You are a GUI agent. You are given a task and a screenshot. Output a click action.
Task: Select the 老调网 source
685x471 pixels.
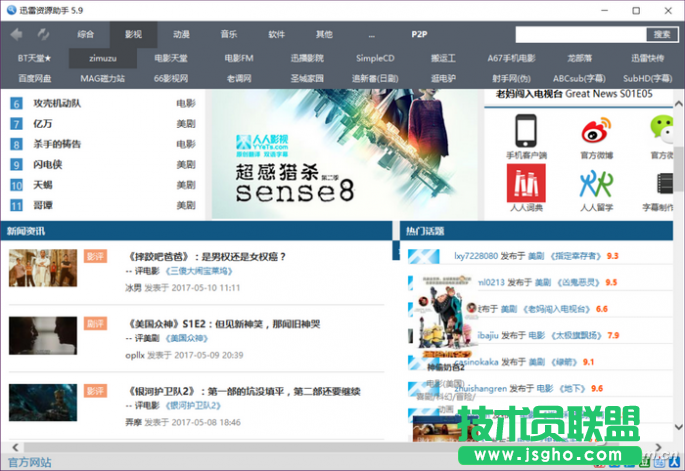(x=239, y=79)
